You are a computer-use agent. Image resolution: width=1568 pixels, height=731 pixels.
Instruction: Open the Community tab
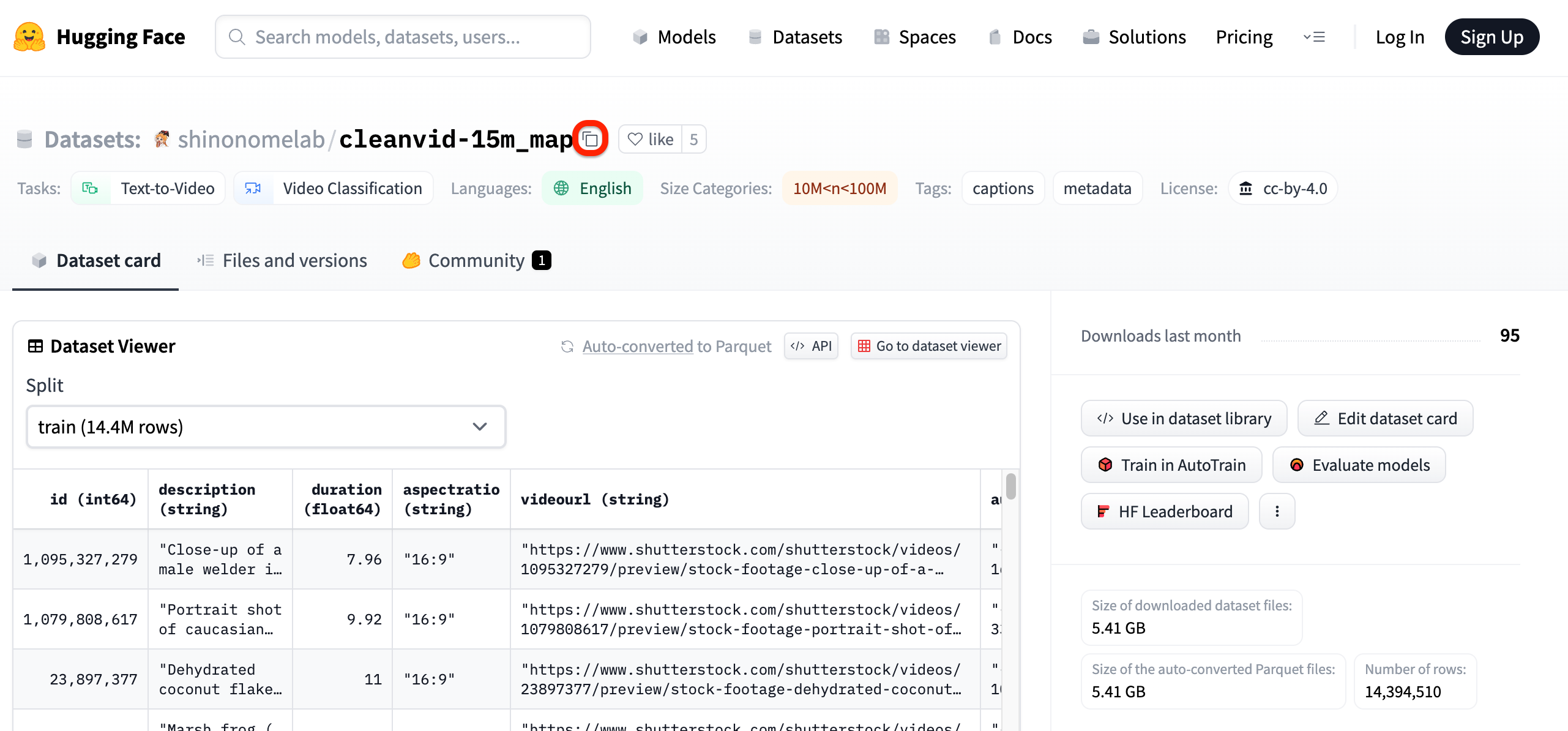[476, 260]
